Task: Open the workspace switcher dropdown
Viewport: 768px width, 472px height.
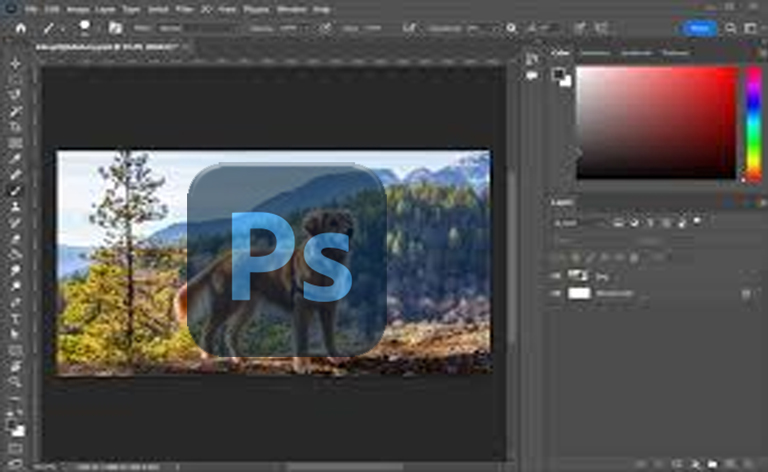Action: pyautogui.click(x=750, y=28)
